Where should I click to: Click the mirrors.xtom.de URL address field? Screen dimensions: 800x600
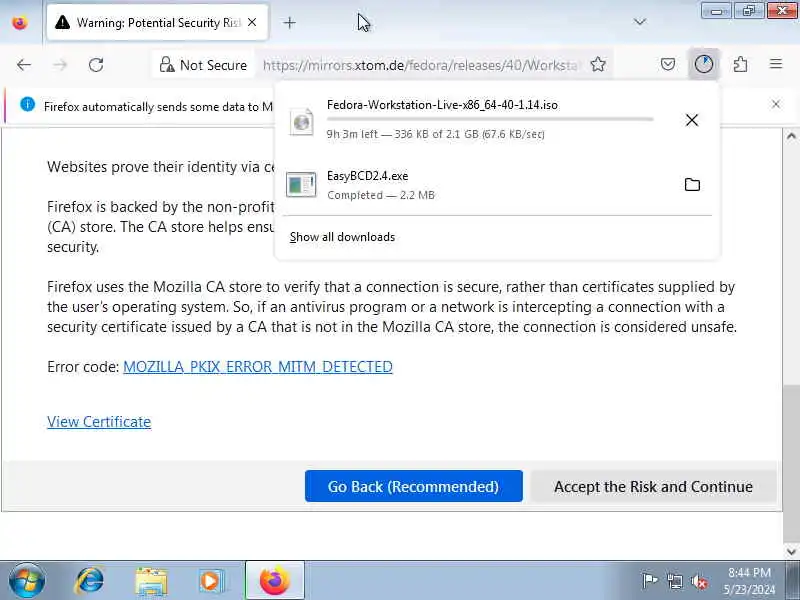click(x=420, y=65)
